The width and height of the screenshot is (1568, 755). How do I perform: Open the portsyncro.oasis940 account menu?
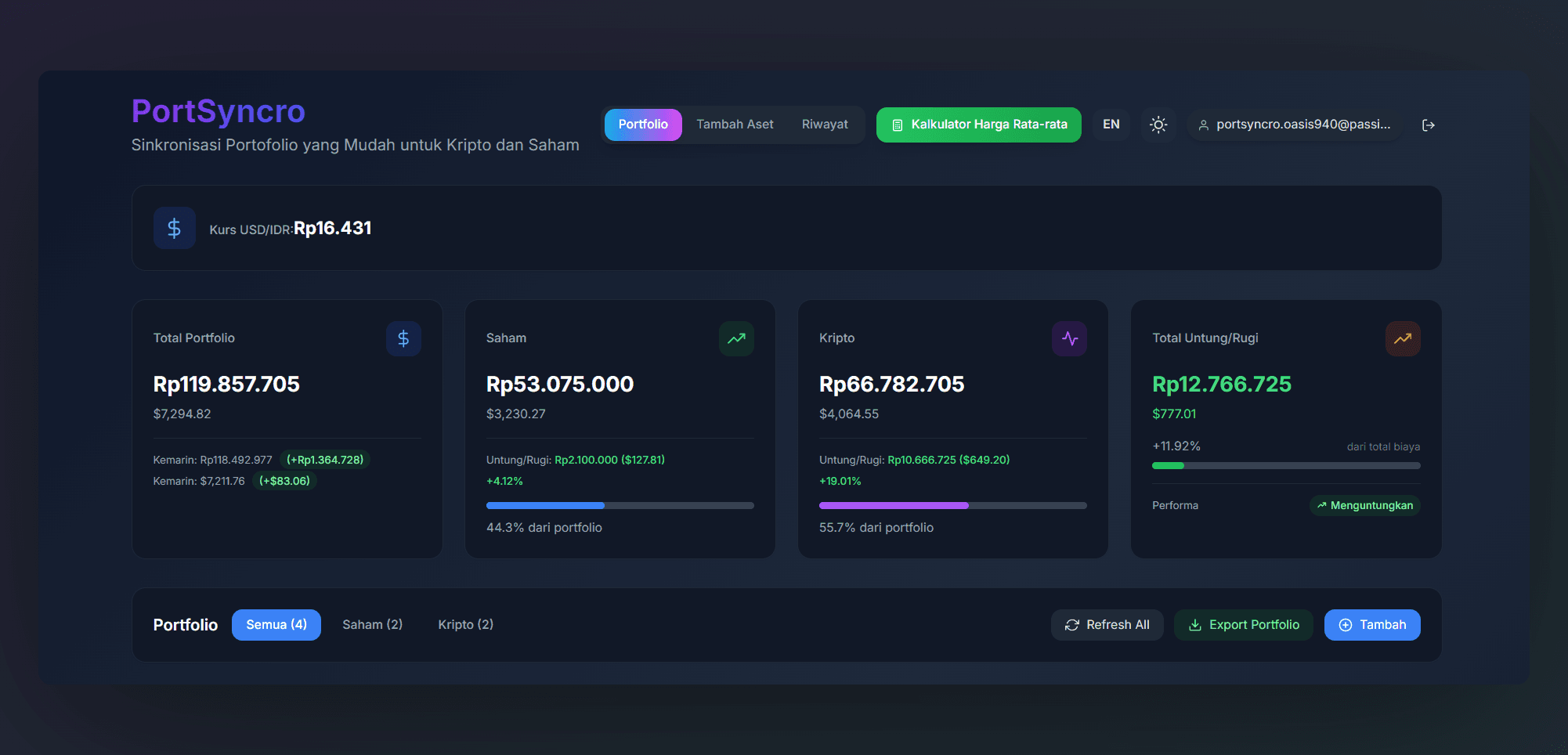click(x=1295, y=125)
